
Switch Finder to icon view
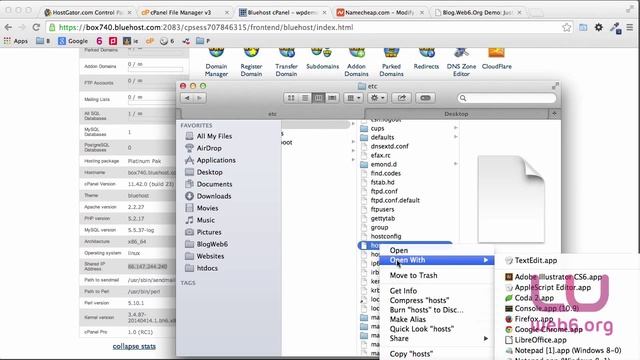291,98
